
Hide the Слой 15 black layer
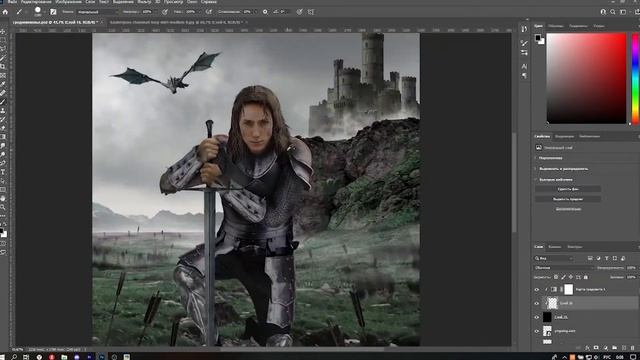[x=536, y=317]
